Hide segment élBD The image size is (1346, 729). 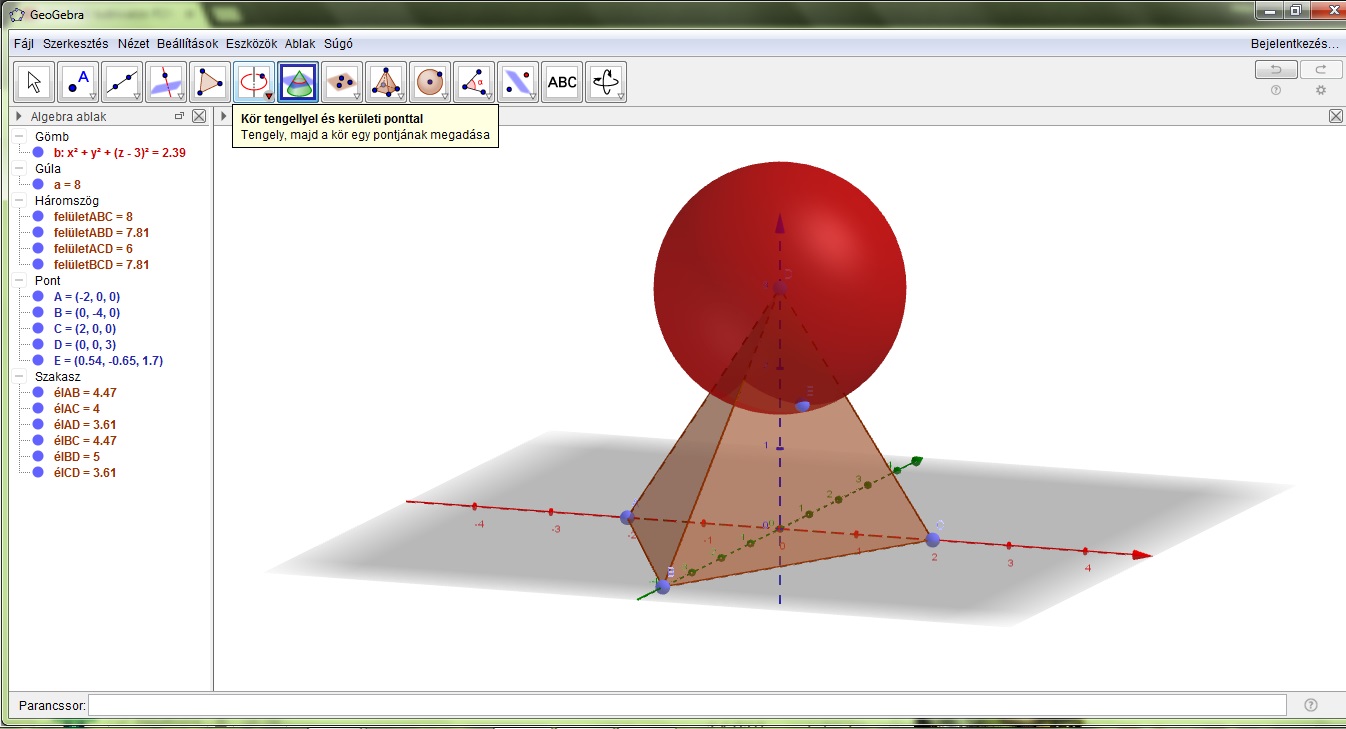pyautogui.click(x=38, y=457)
